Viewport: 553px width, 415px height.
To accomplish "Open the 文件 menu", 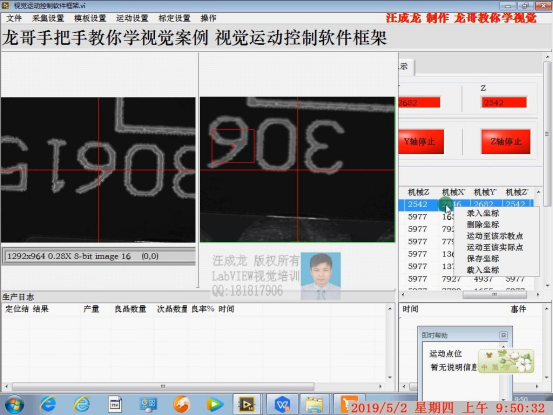I will tap(14, 18).
